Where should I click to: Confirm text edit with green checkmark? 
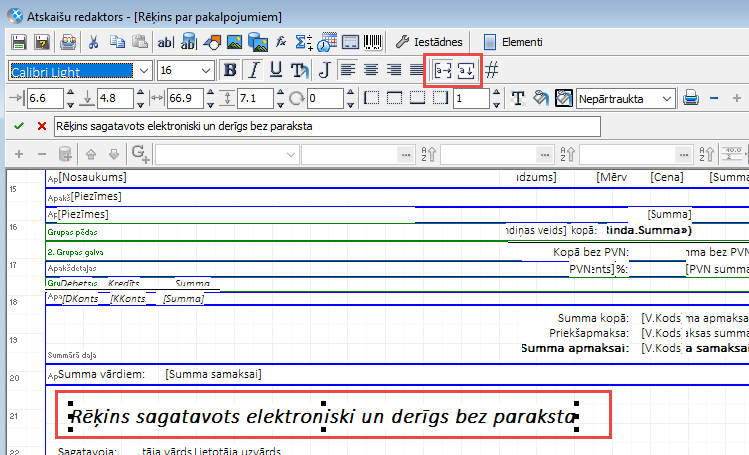(x=19, y=126)
